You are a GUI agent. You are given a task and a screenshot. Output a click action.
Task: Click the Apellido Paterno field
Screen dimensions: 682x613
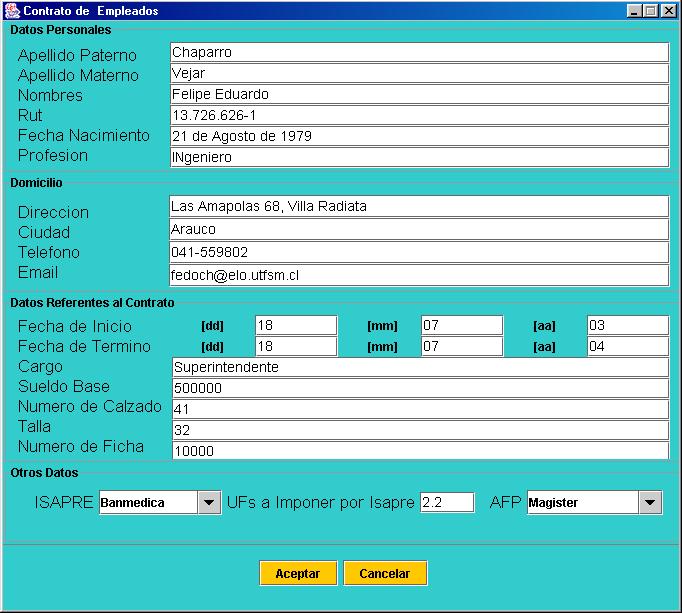pyautogui.click(x=418, y=53)
